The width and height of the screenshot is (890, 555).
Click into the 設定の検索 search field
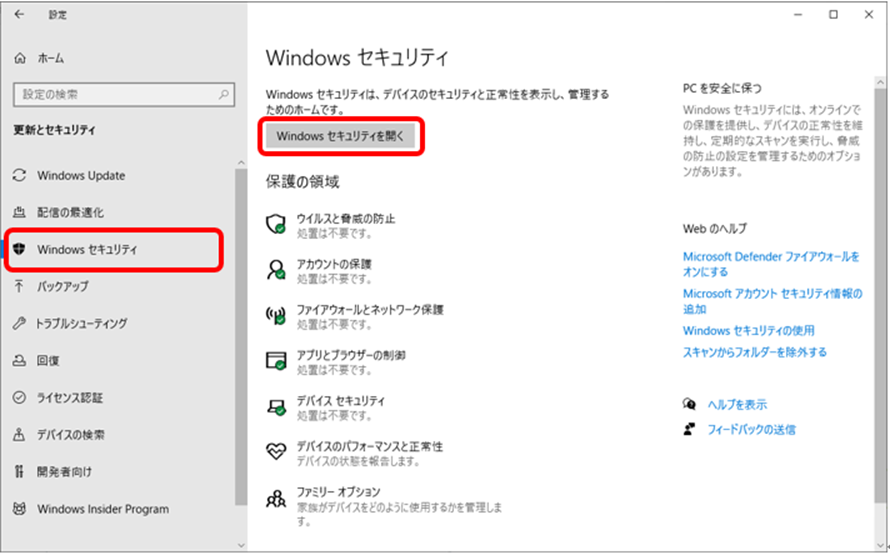click(x=124, y=94)
